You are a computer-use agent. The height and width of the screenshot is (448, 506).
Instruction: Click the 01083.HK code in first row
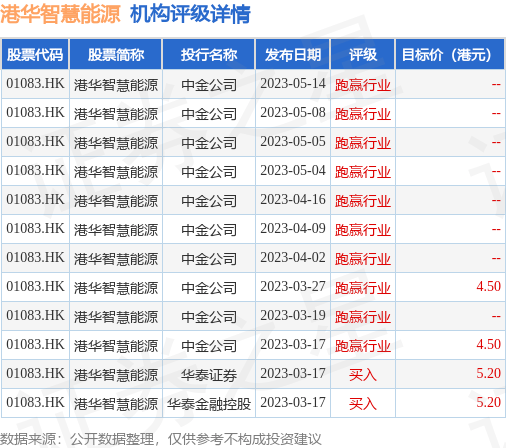point(35,83)
